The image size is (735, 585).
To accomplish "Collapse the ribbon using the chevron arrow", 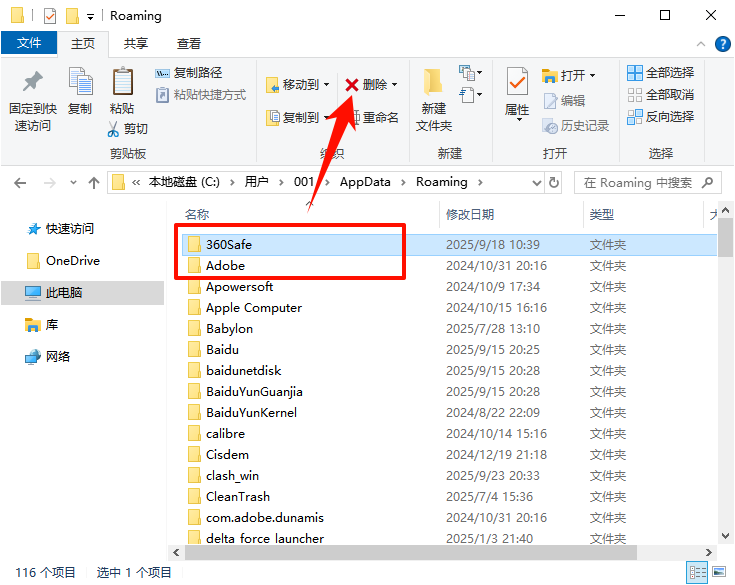I will tap(699, 44).
